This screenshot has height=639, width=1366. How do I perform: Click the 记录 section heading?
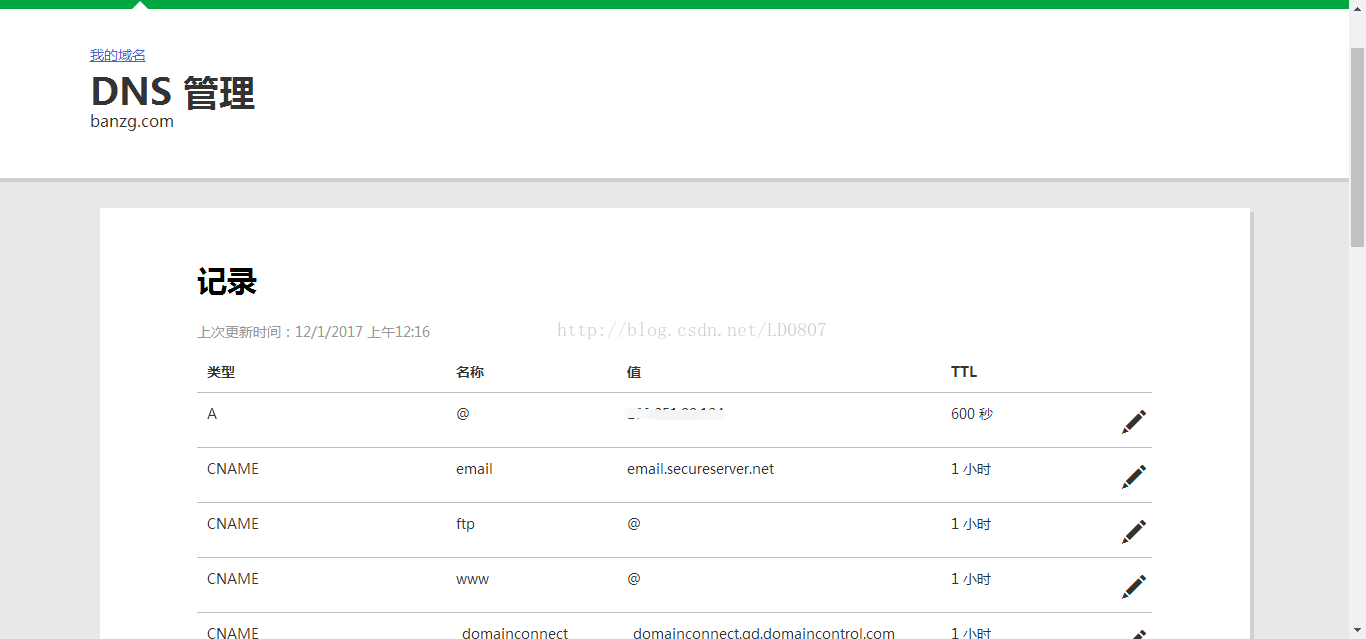pos(227,283)
